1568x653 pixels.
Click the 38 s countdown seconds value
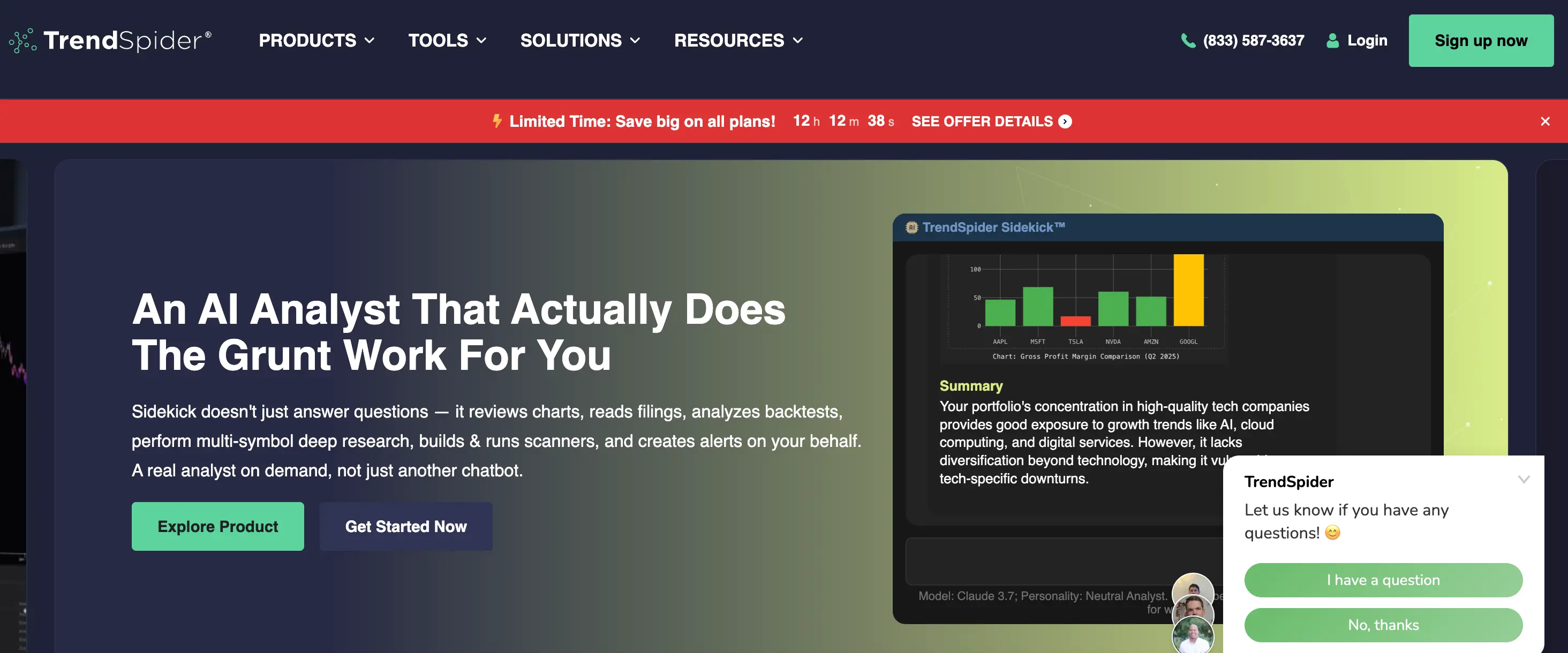881,121
